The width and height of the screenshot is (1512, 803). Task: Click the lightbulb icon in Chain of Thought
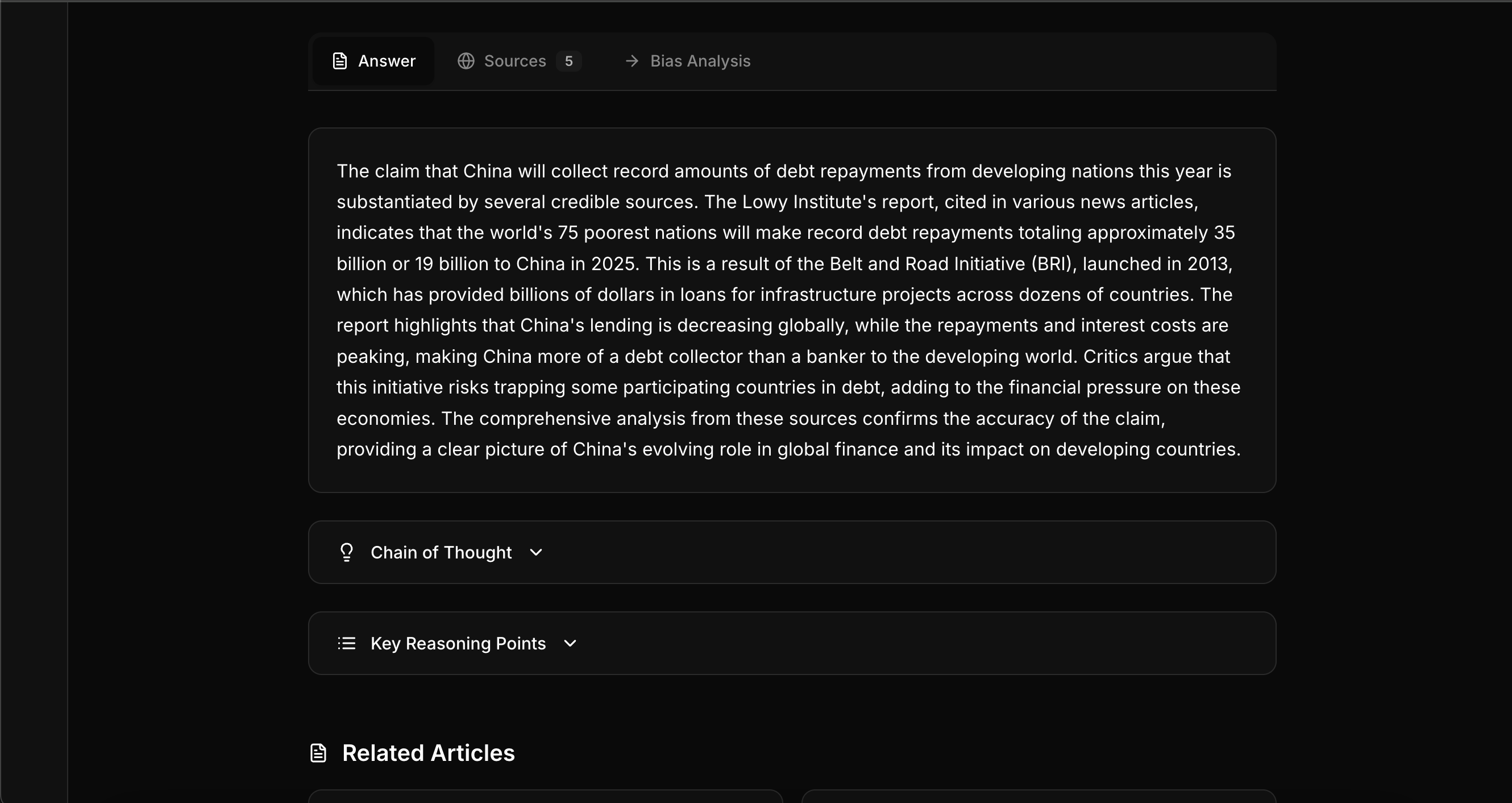coord(346,552)
